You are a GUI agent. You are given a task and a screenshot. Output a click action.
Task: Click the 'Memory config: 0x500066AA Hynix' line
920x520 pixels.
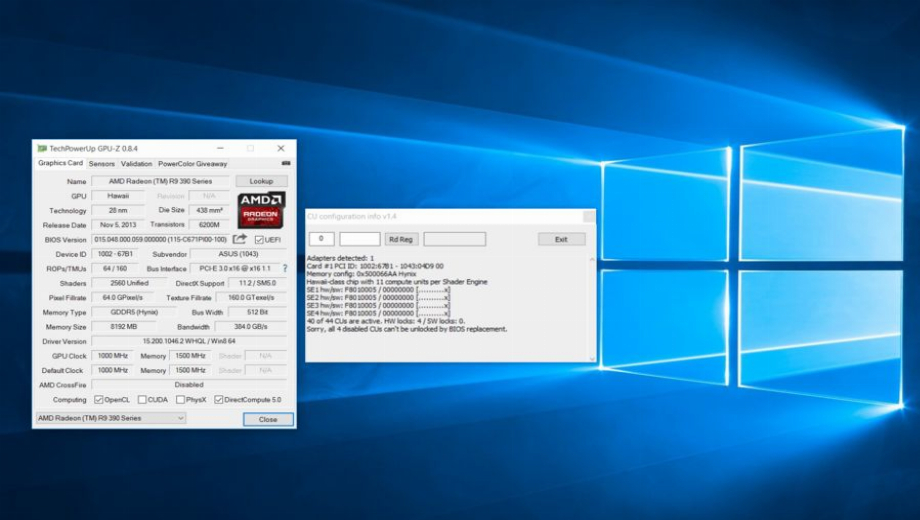[x=361, y=273]
